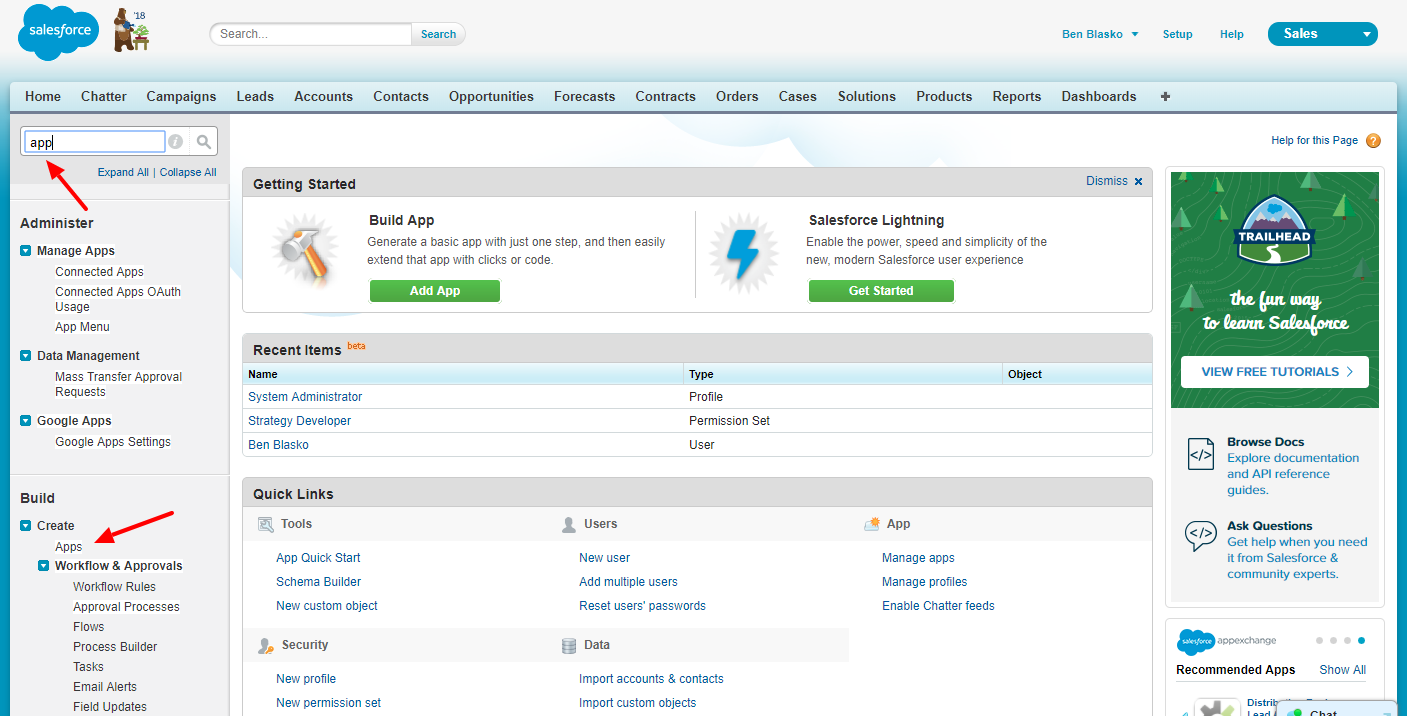Open the Home tab

pos(43,97)
